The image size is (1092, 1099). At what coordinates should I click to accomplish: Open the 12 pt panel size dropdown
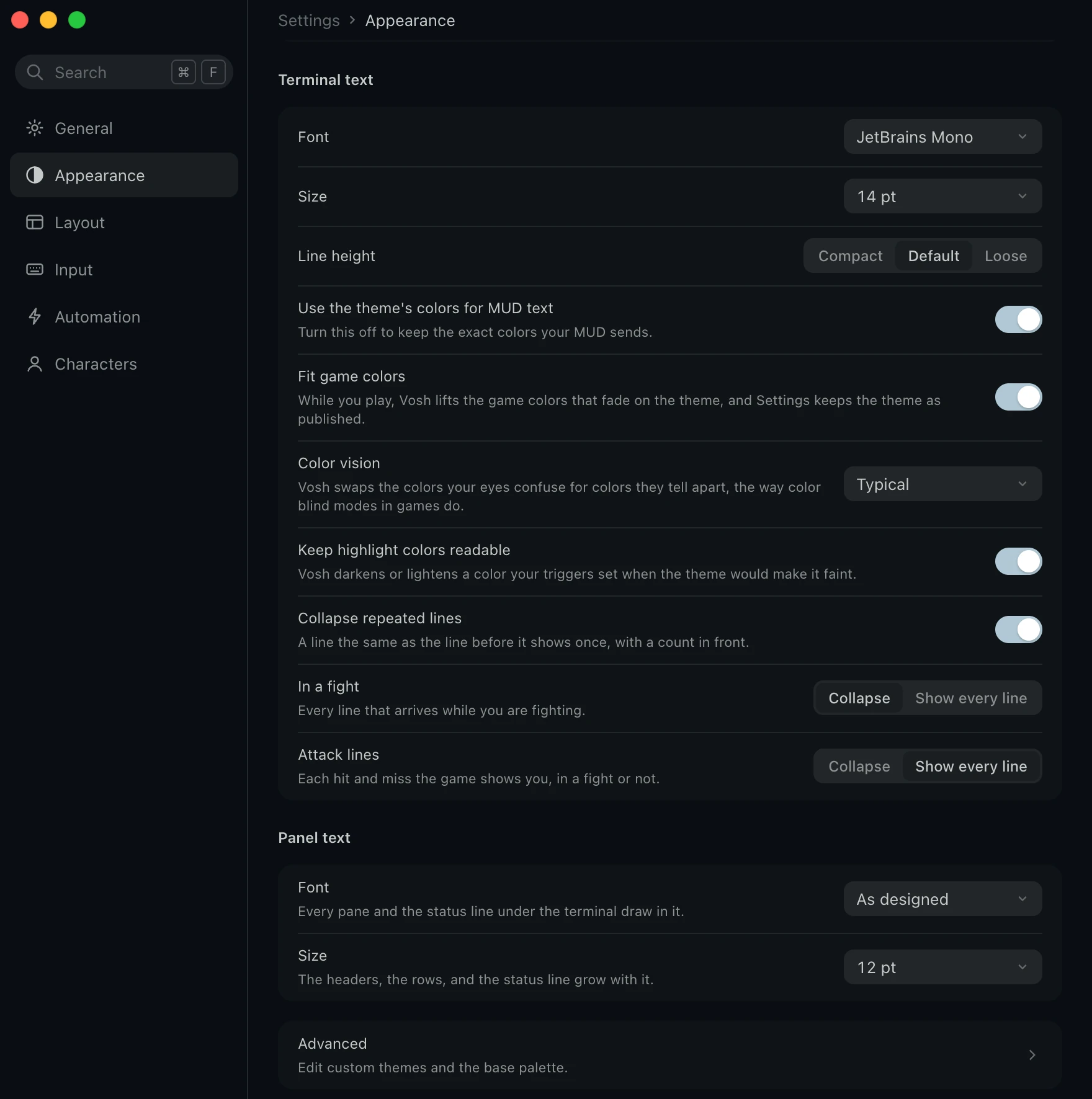[x=942, y=968]
